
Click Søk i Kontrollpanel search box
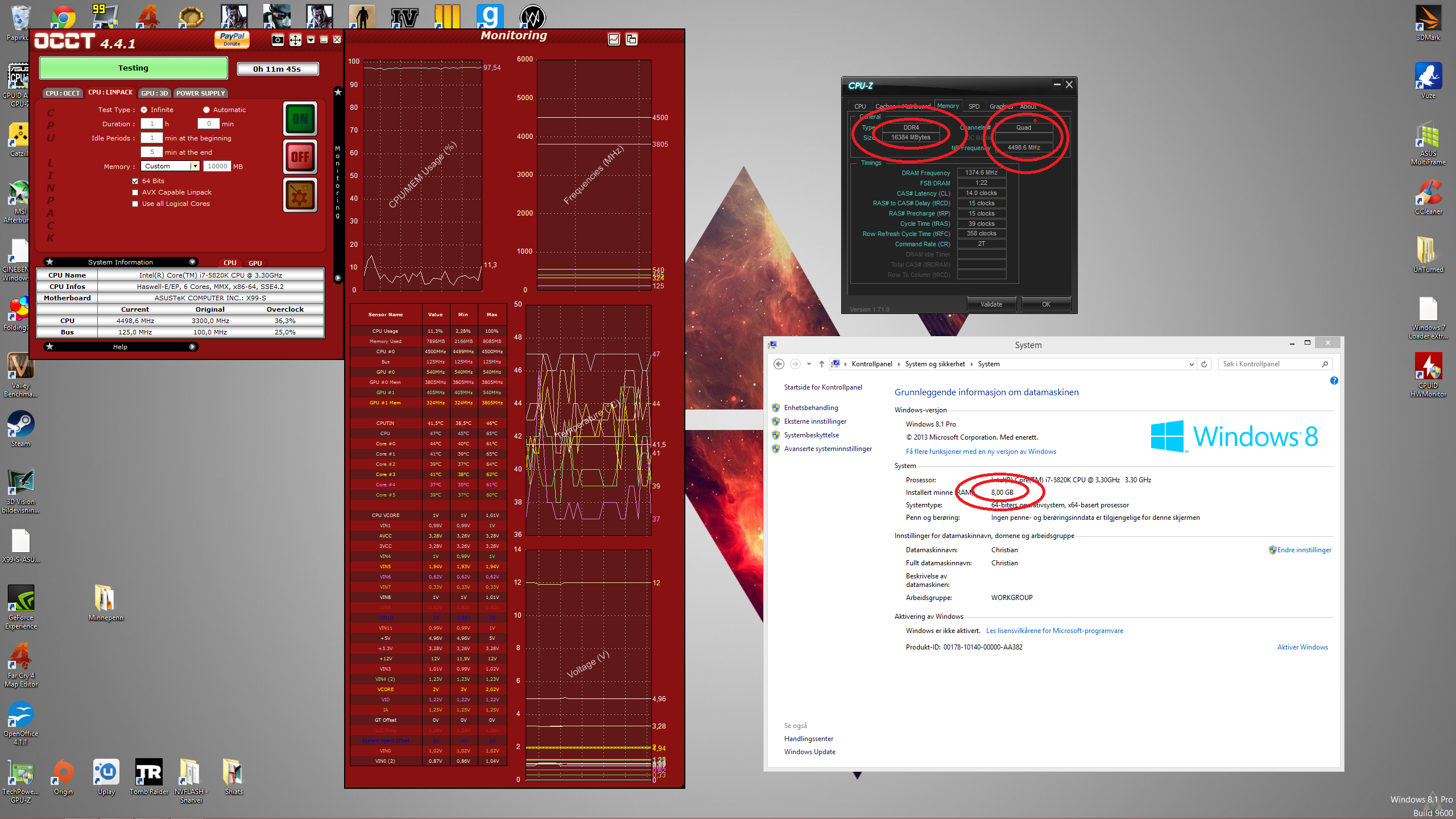[1275, 364]
